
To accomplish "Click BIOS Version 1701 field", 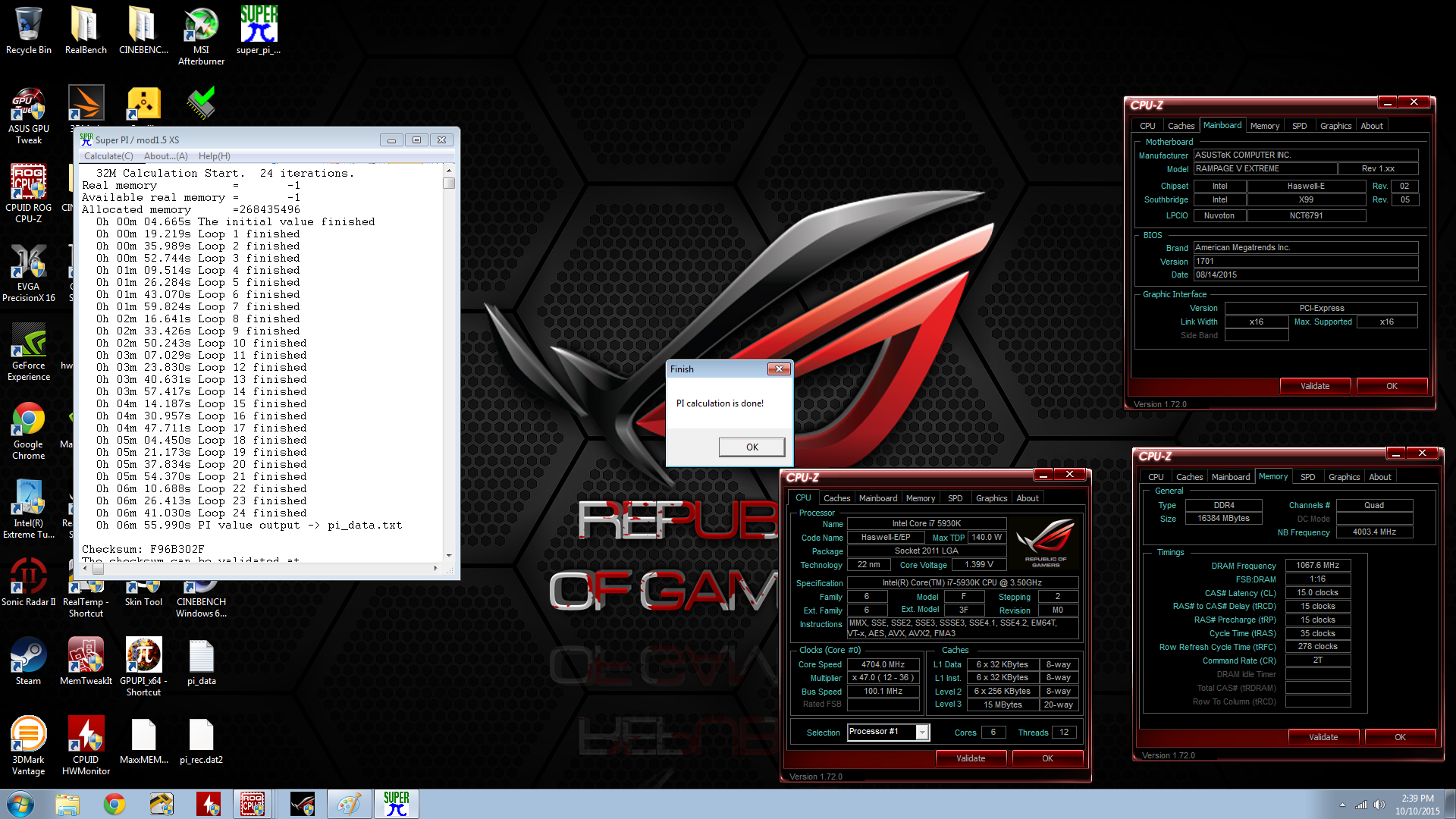I will click(1306, 261).
